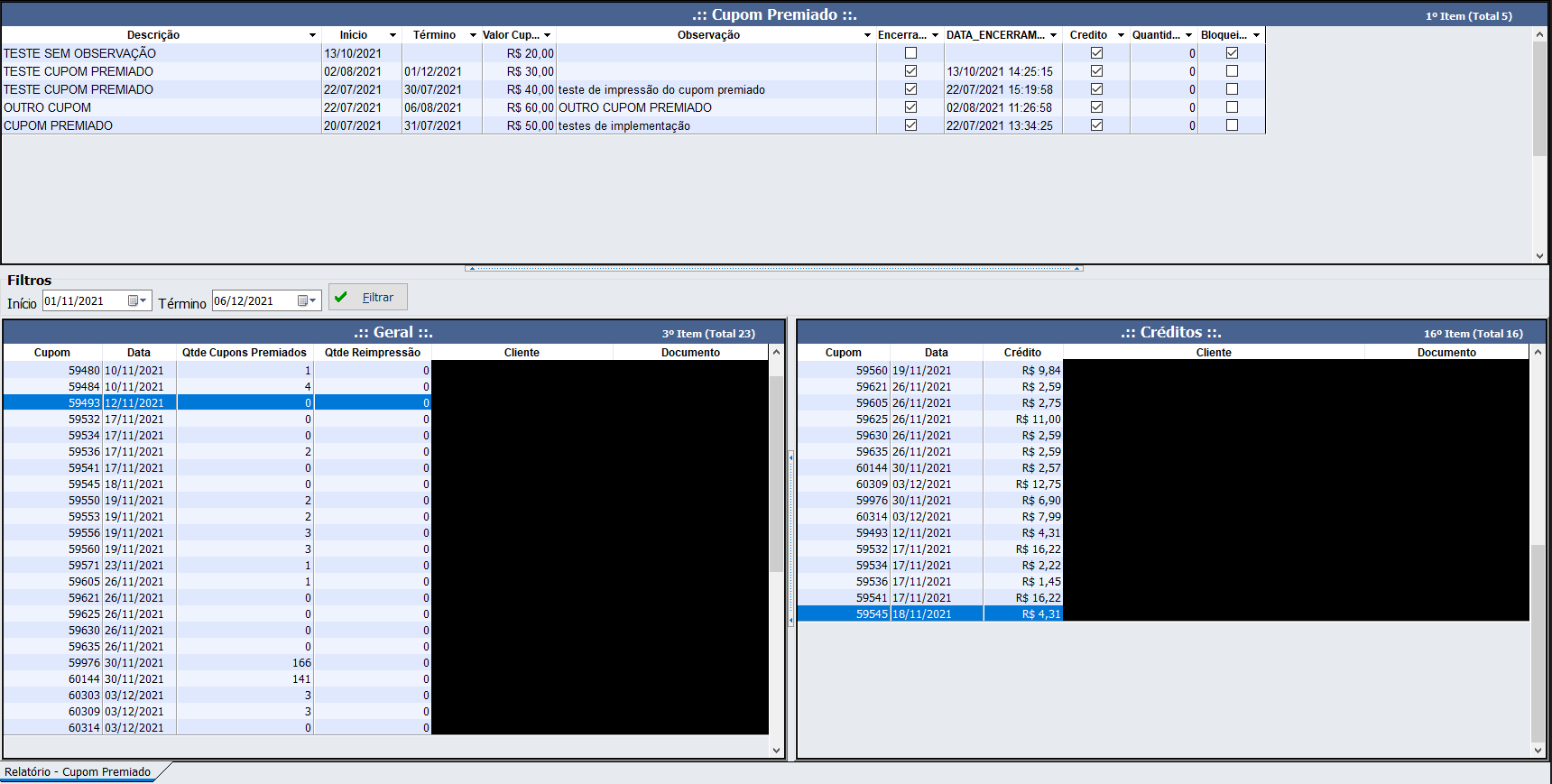
Task: Open the Término date calendar picker
Action: [307, 300]
